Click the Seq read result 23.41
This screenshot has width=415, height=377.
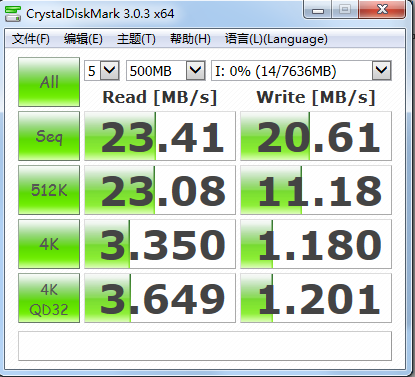point(160,136)
